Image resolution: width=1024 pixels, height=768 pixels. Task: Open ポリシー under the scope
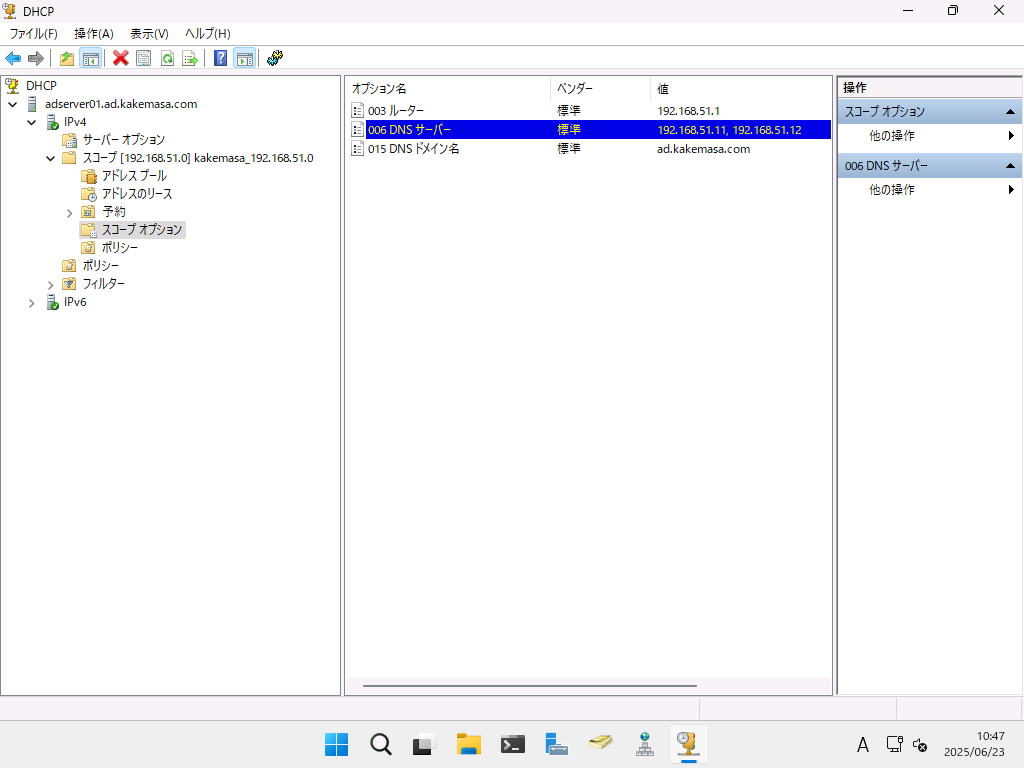tap(120, 248)
